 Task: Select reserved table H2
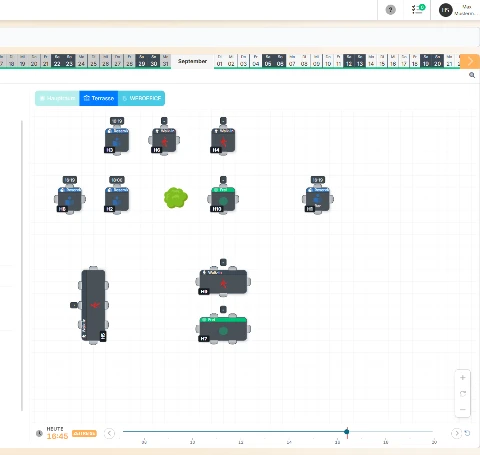pos(117,199)
